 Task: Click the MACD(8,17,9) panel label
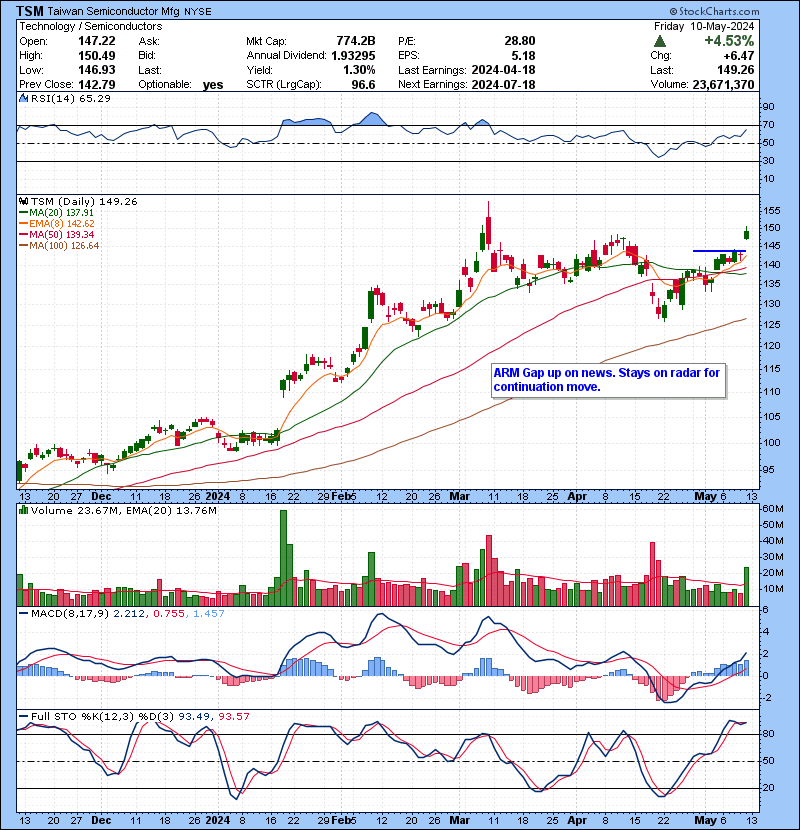tap(70, 614)
